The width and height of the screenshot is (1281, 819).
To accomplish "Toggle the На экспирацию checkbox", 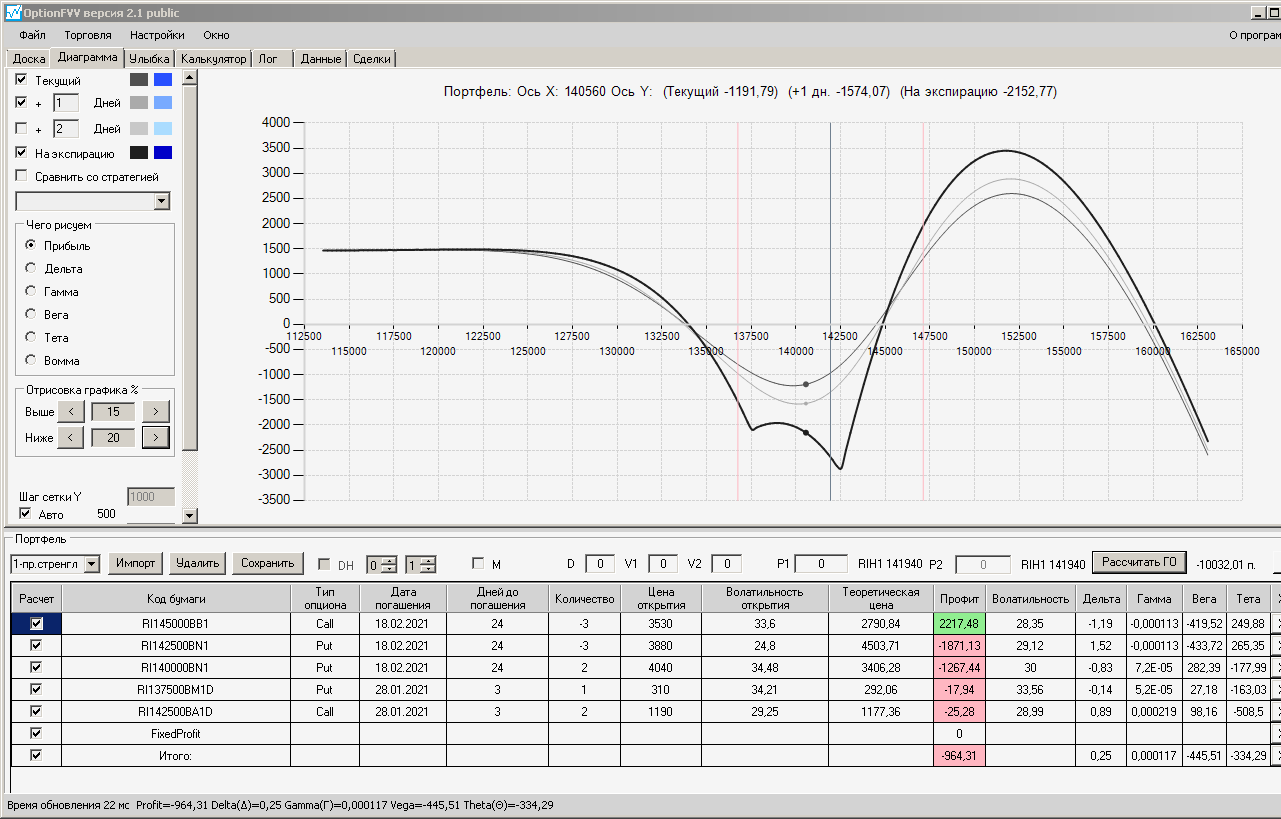I will 22,153.
